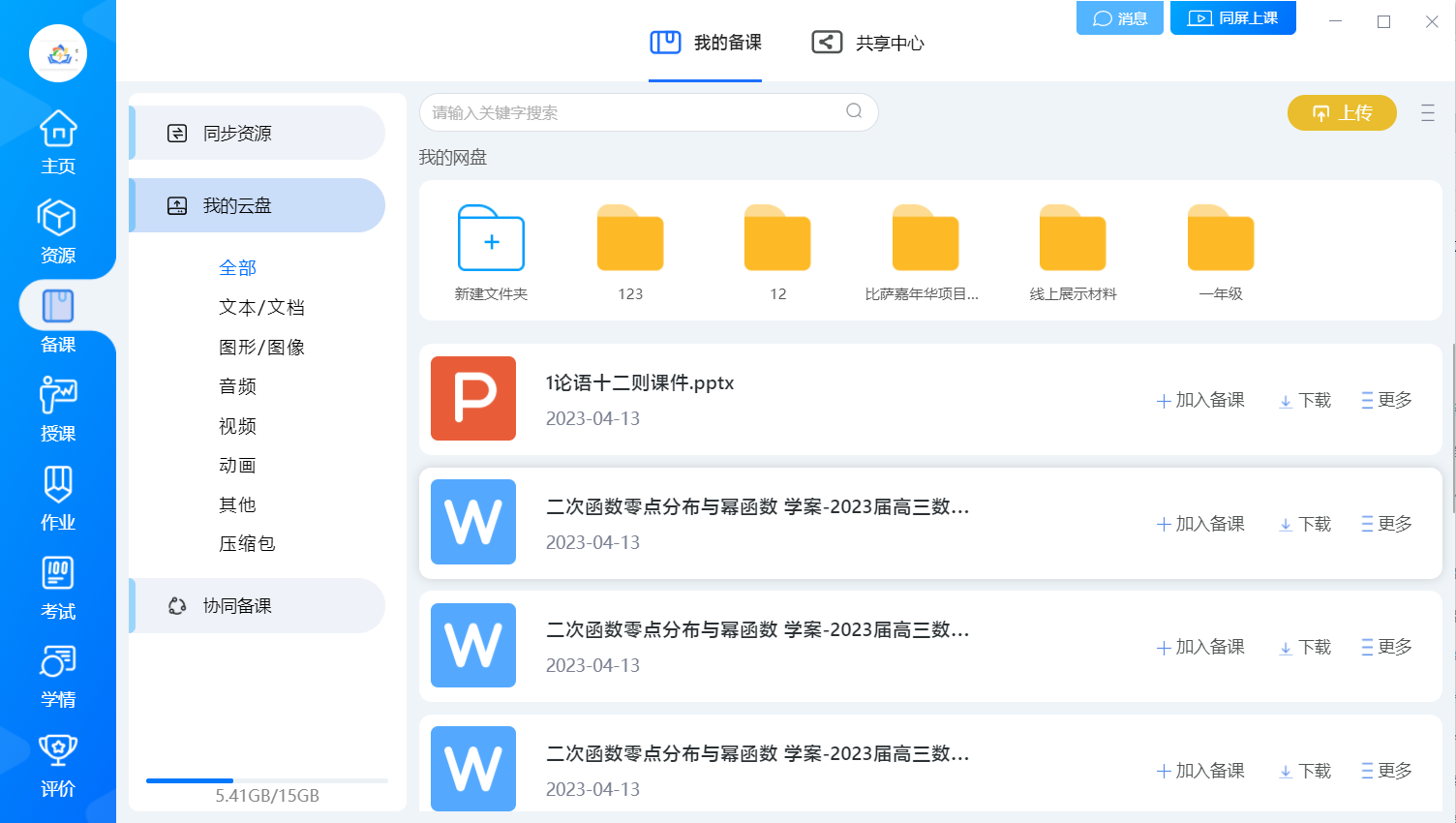
Task: Select the 文本/文档 filter category
Action: [261, 307]
